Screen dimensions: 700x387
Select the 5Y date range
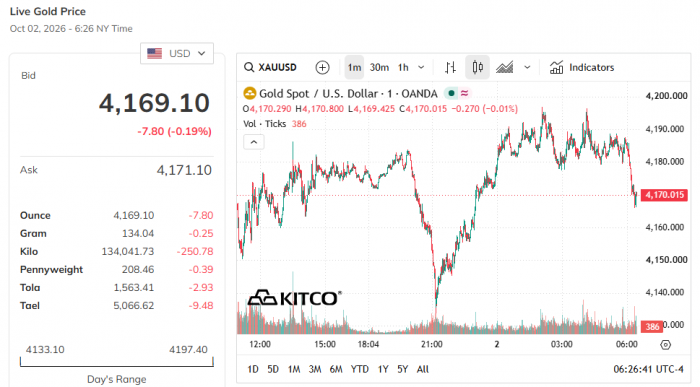(x=403, y=369)
